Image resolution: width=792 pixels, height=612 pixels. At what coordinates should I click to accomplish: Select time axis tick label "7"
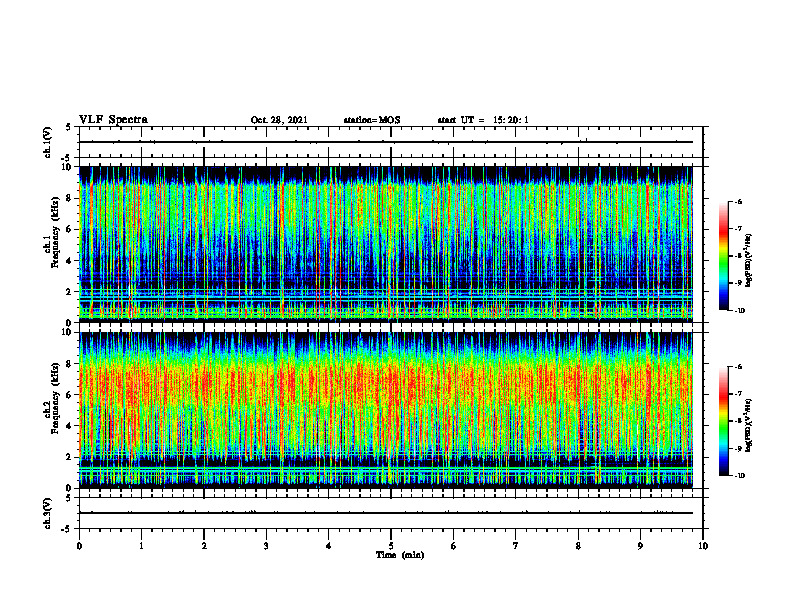tap(516, 546)
